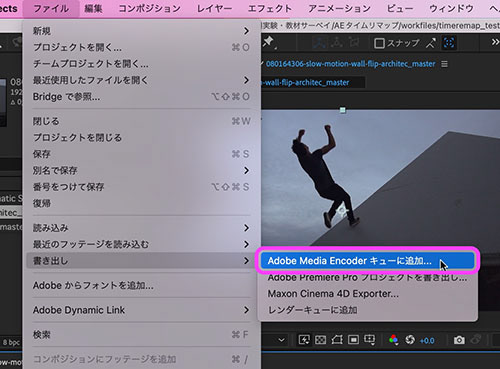Choose 復帰 menu item

click(142, 203)
